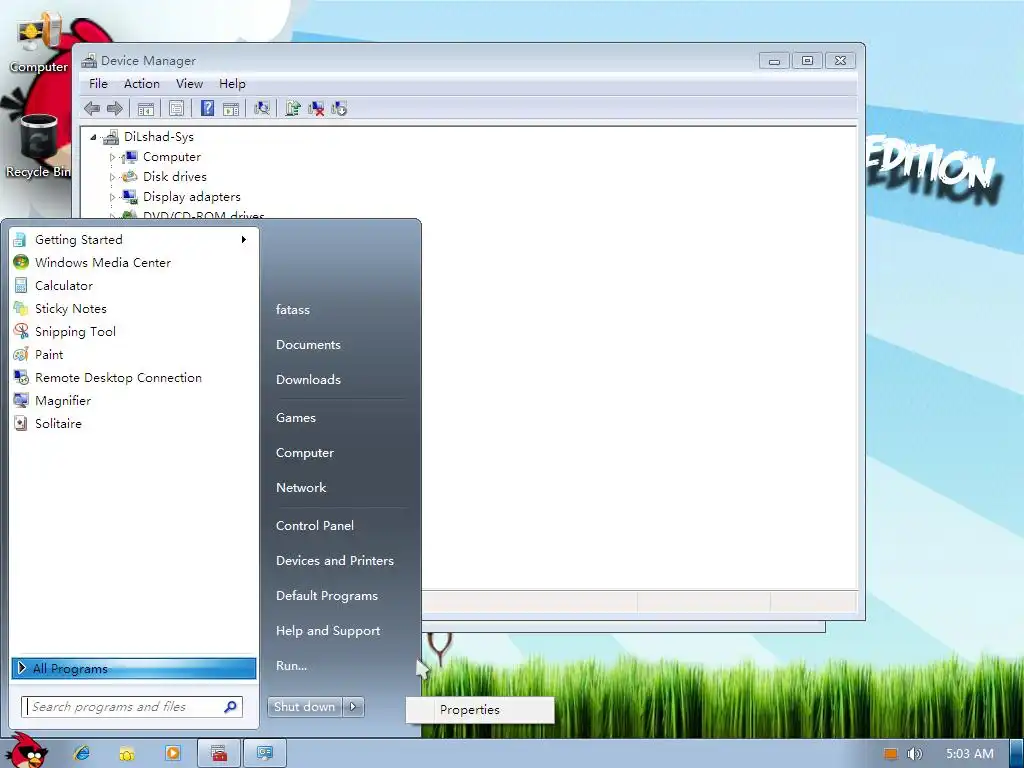Viewport: 1024px width, 768px height.
Task: Collapse the DiLshad-Sys root node
Action: click(x=93, y=137)
